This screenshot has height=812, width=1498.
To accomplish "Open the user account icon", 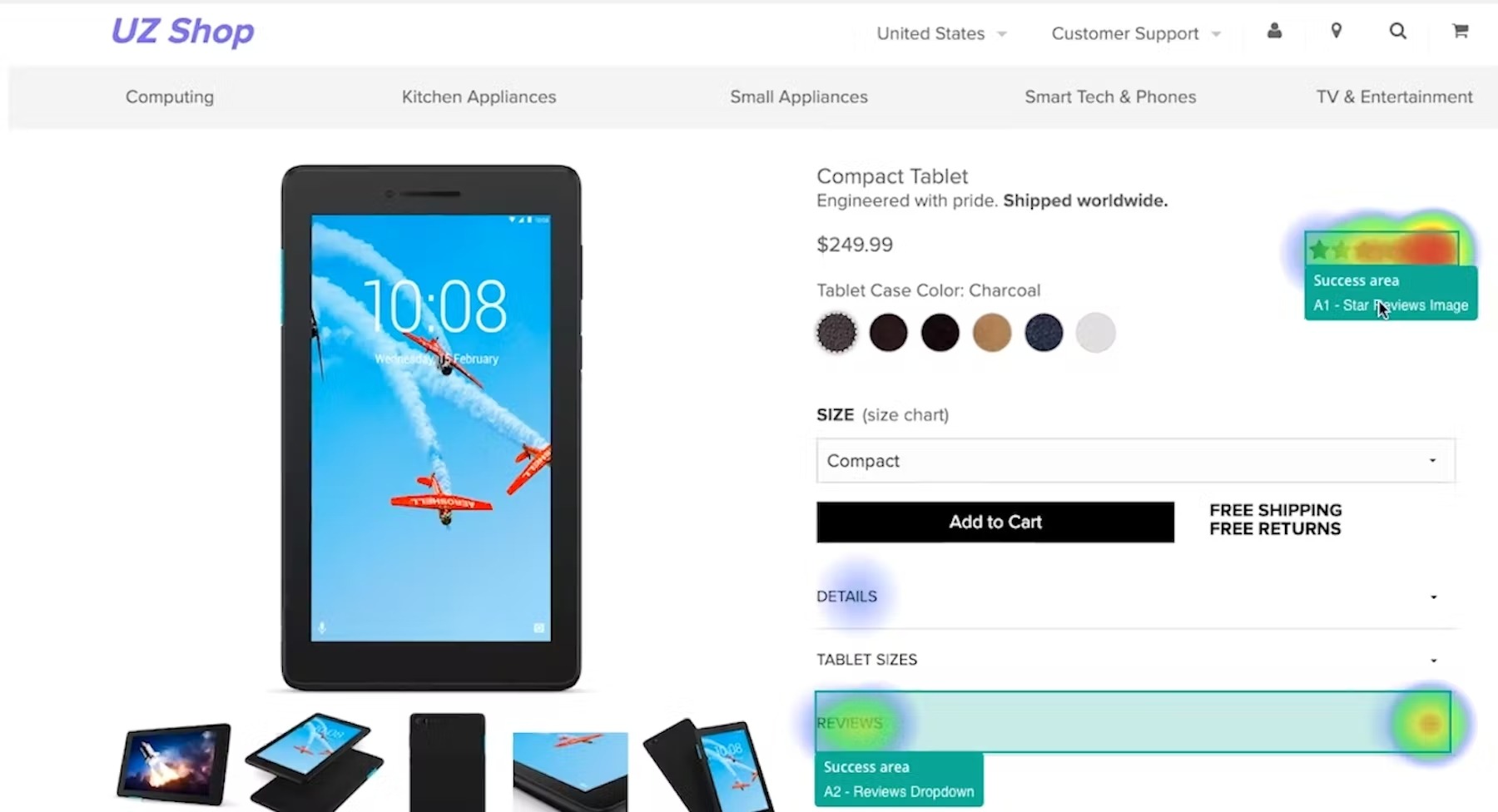I will tap(1274, 31).
